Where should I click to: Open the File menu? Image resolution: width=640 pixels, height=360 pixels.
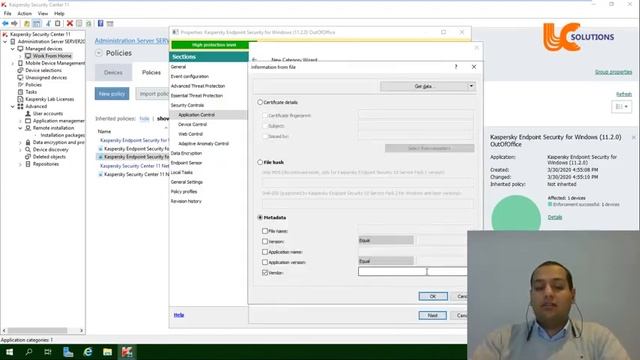point(7,13)
